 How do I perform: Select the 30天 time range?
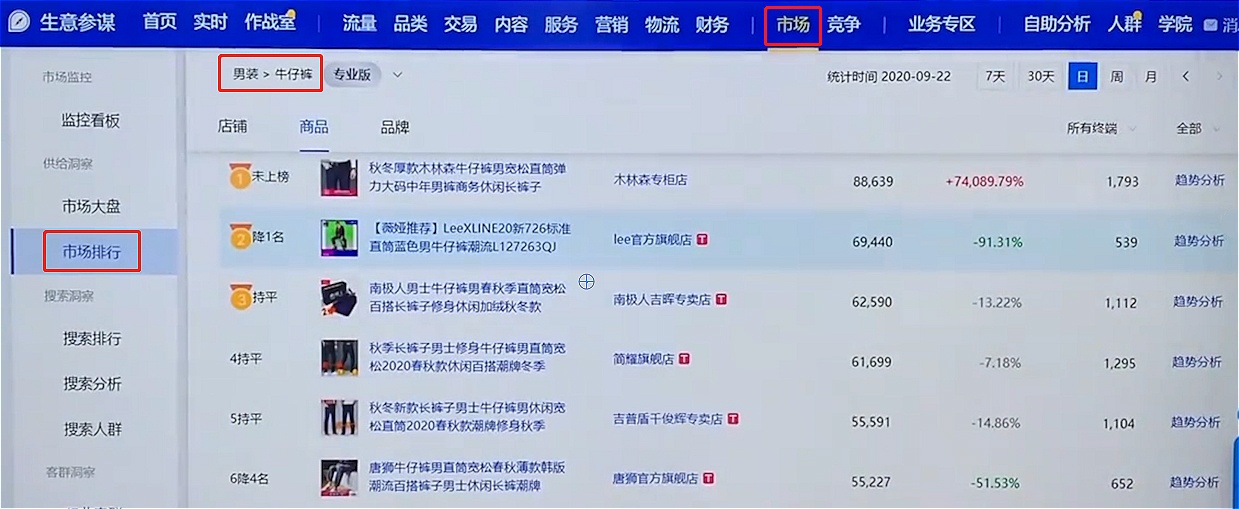1041,76
